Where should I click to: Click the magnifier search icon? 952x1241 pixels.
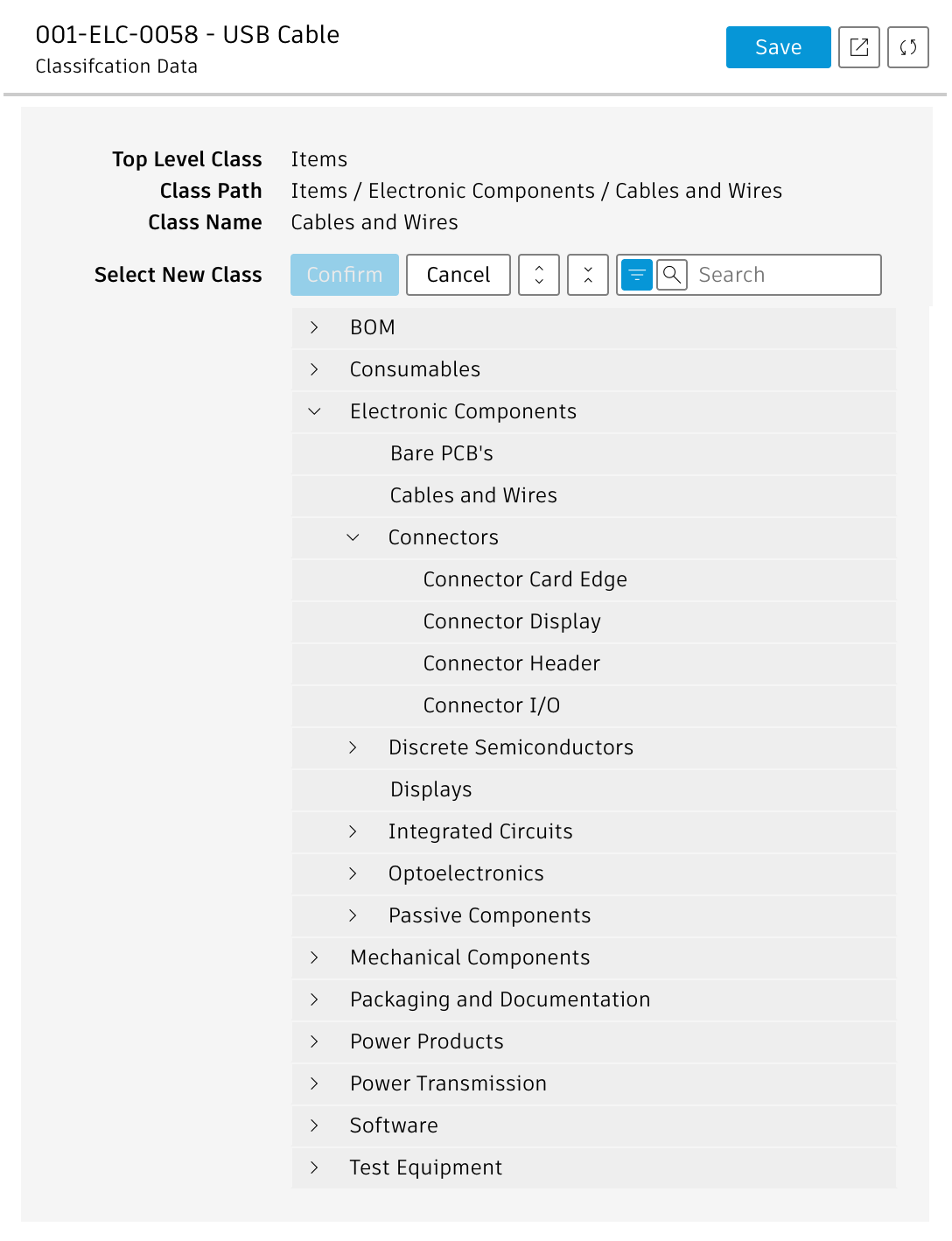click(672, 275)
